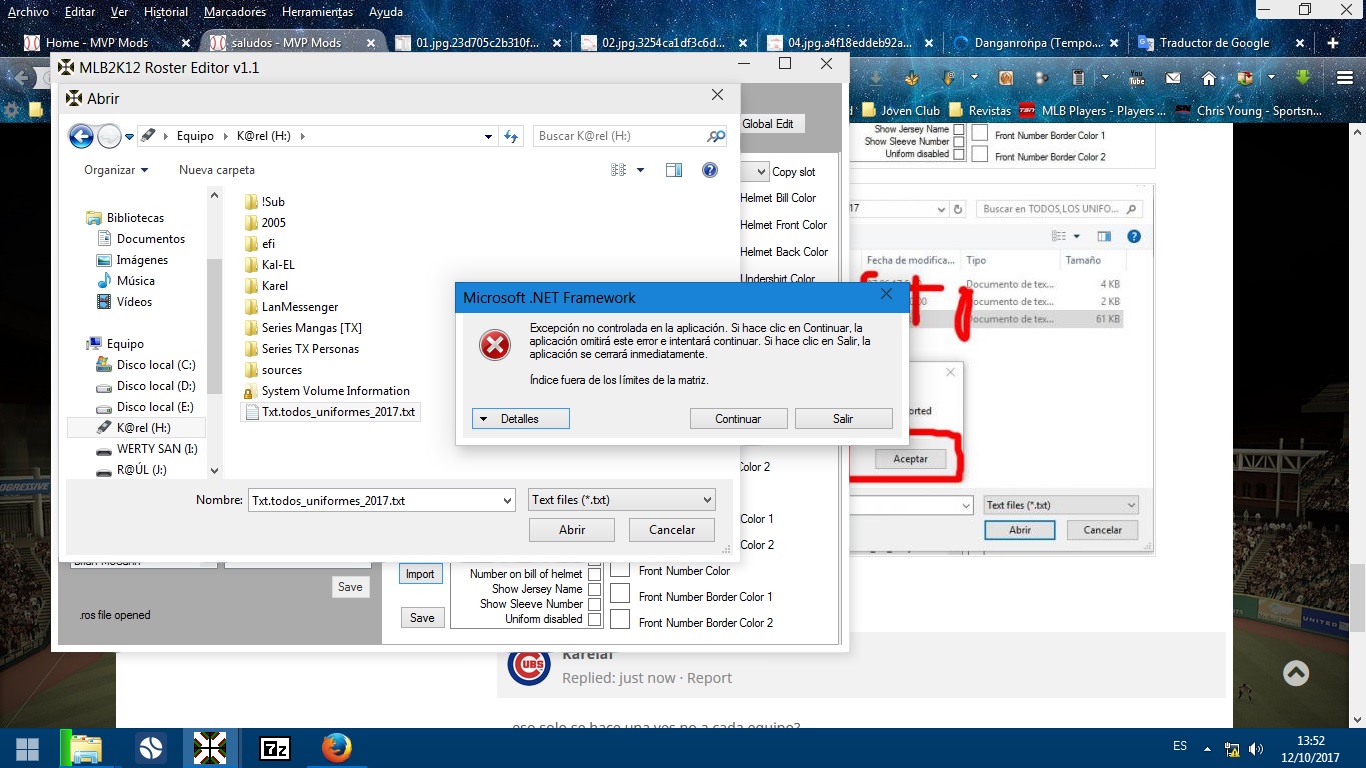Click the Report link under the reply

tap(709, 678)
